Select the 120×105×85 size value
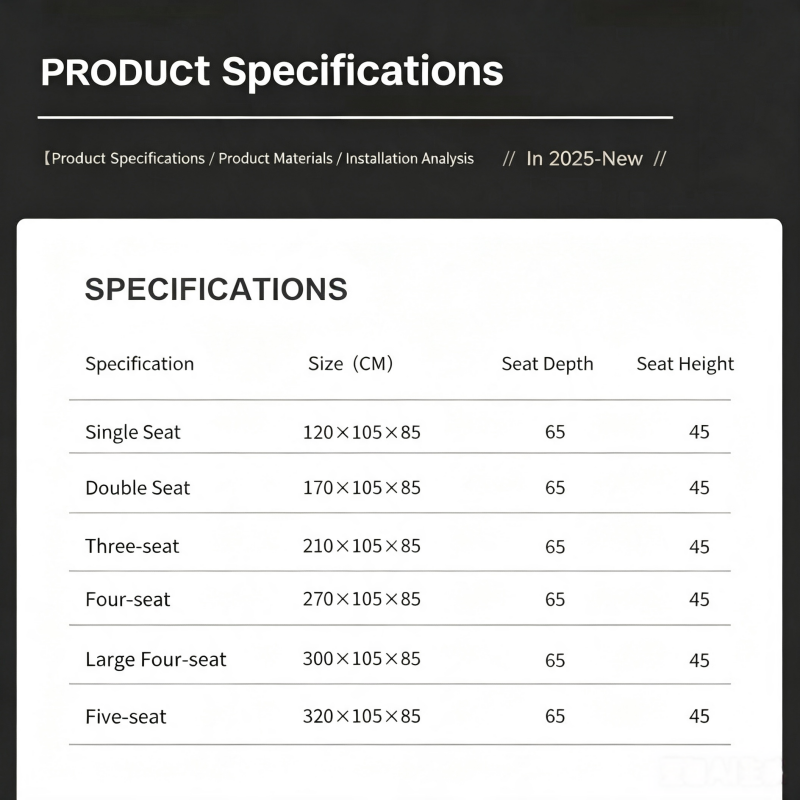This screenshot has width=800, height=800. pos(362,433)
